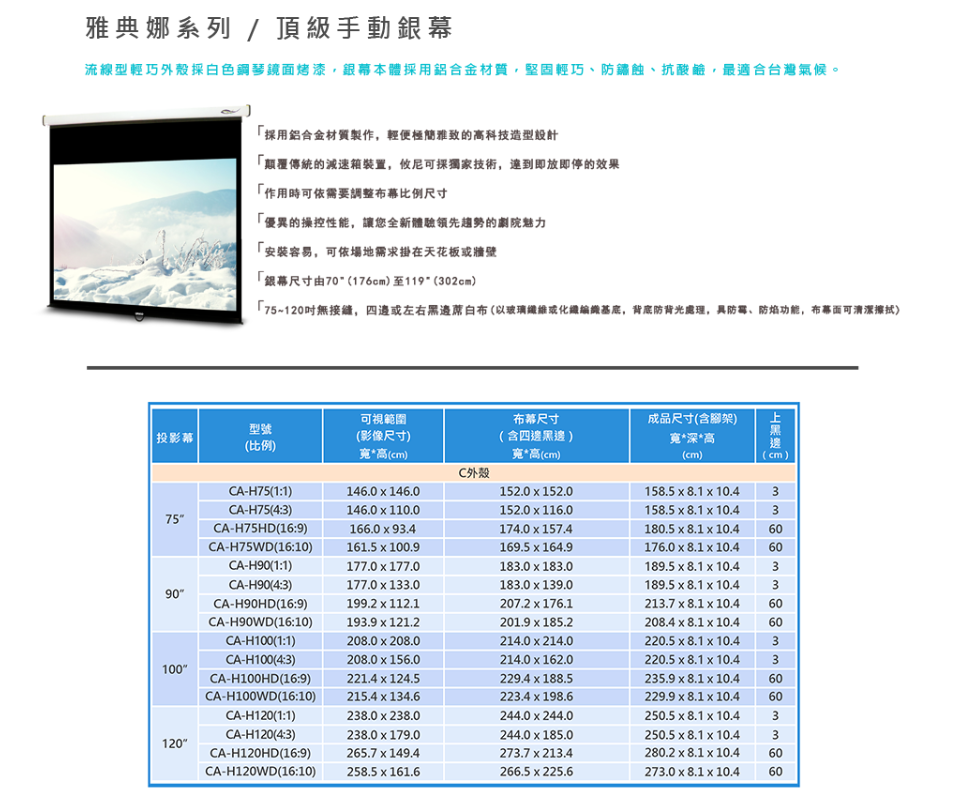Select the feature line 優異的操控性能
The width and height of the screenshot is (980, 795).
point(402,222)
